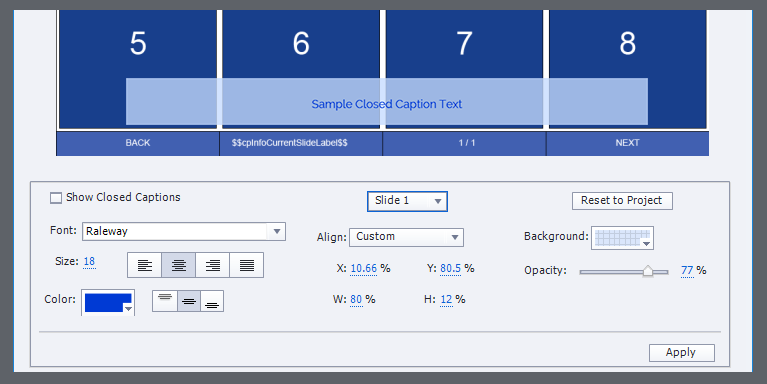Click the 1 / 1 slide counter
The height and width of the screenshot is (384, 767).
point(467,143)
